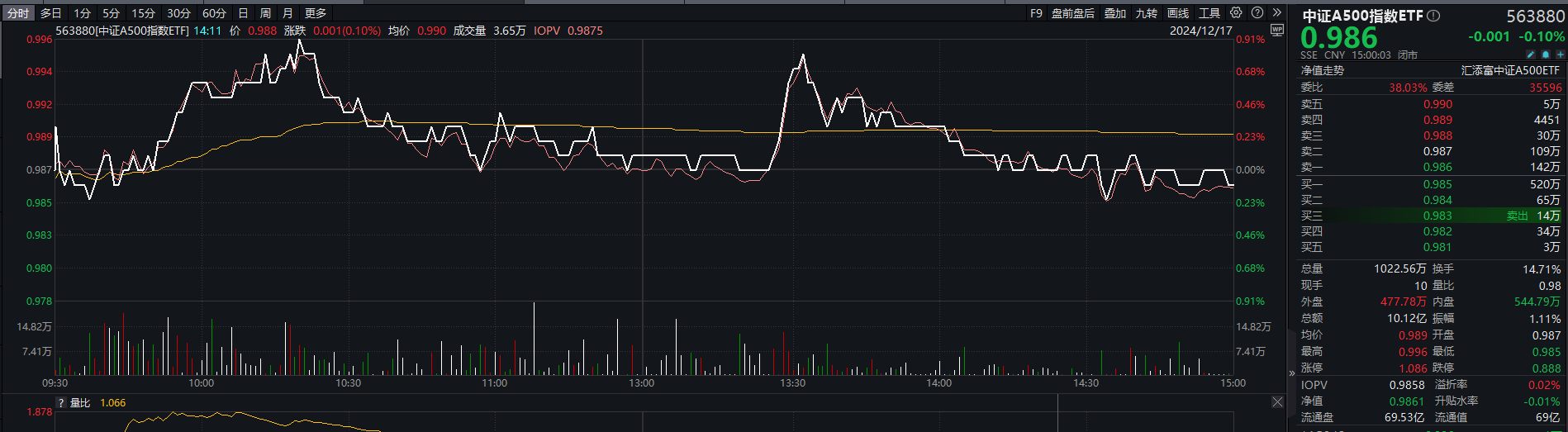Open the chart settings gear icon
Image resolution: width=1568 pixels, height=432 pixels.
pos(1236,12)
